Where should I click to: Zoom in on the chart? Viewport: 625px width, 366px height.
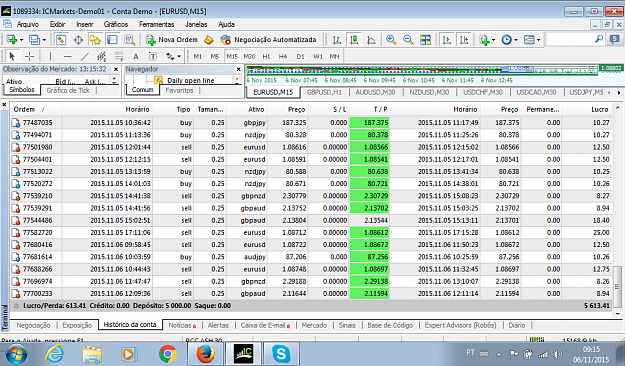coord(391,40)
